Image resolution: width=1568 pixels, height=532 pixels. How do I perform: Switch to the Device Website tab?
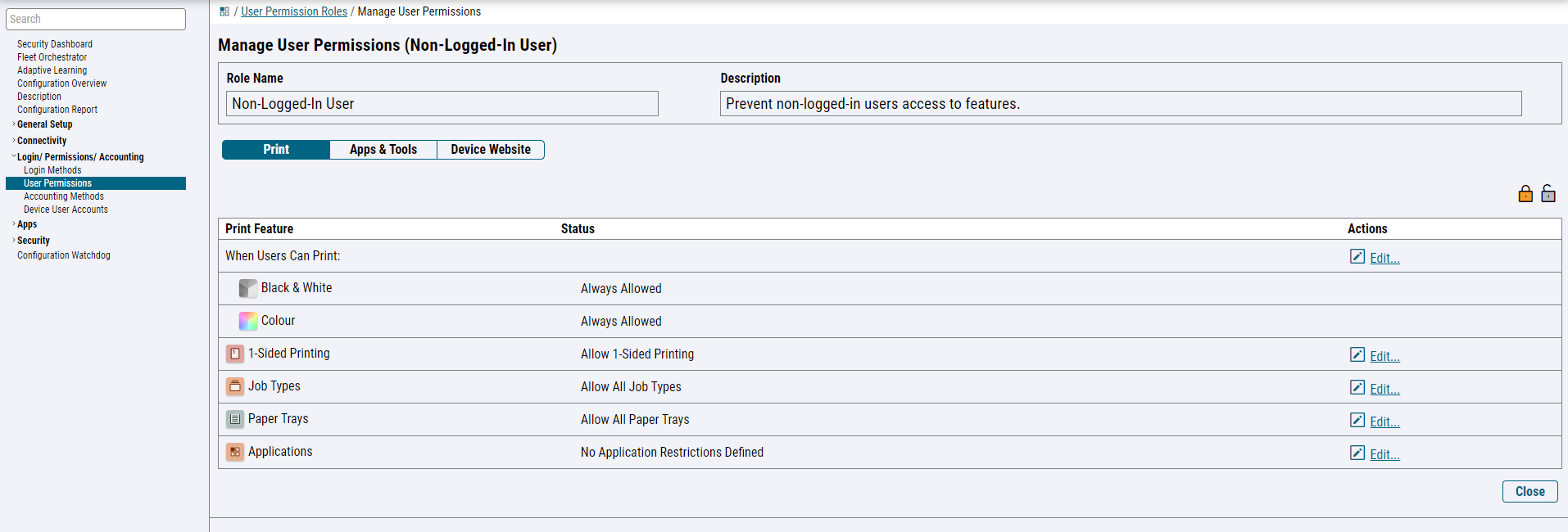pos(490,150)
